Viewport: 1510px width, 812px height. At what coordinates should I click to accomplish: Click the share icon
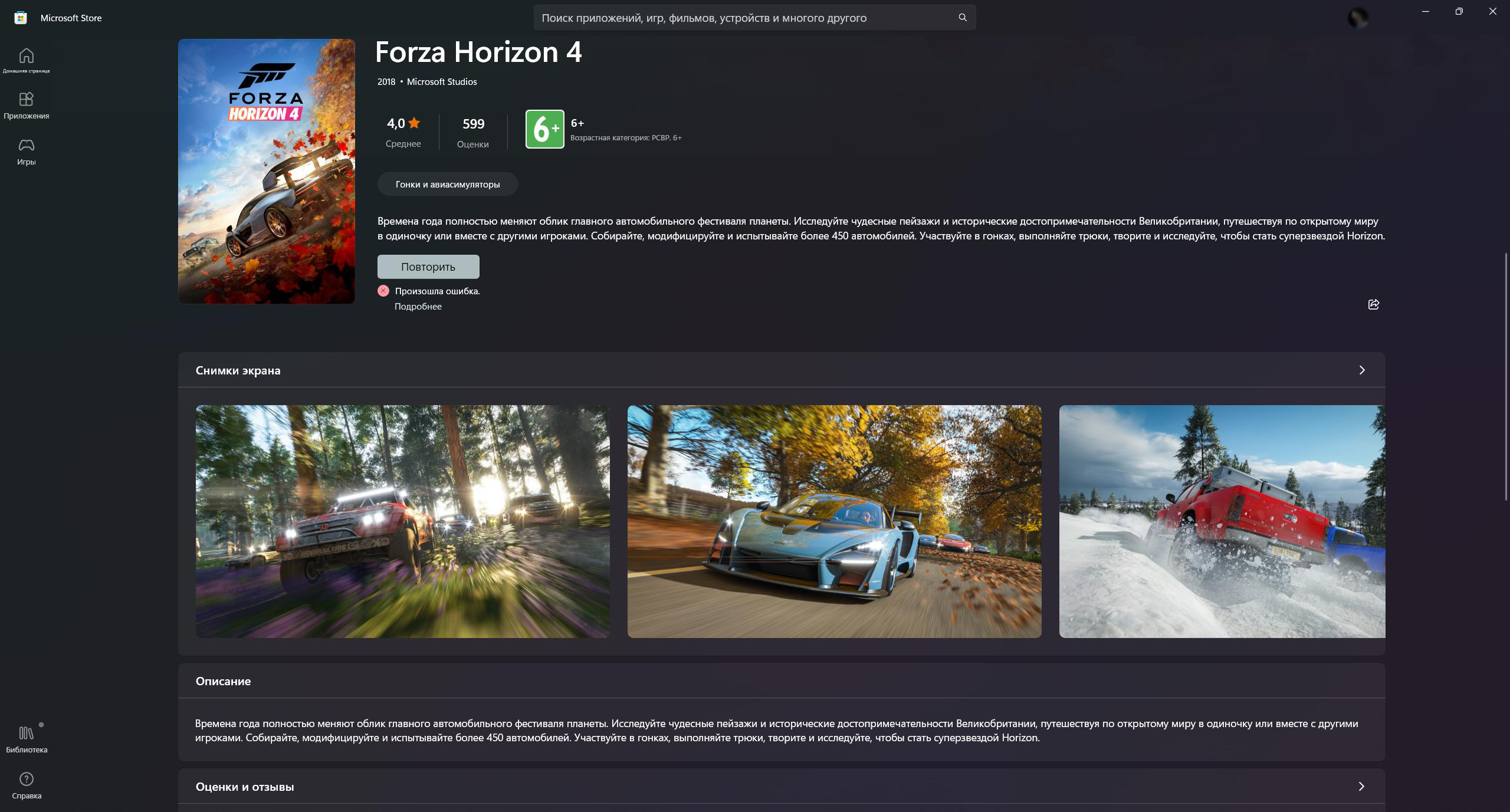pyautogui.click(x=1373, y=304)
